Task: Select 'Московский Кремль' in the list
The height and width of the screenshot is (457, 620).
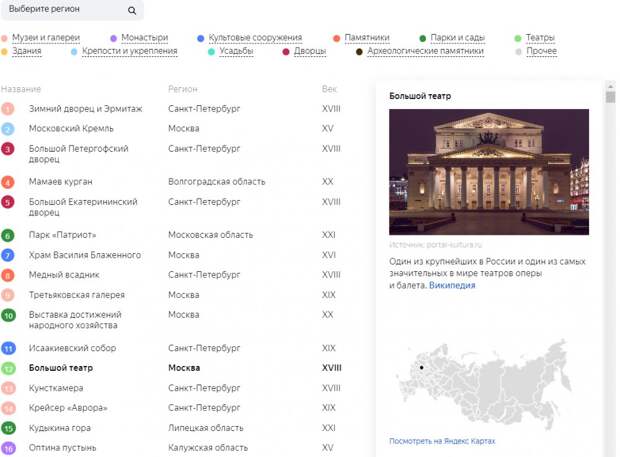Action: (x=71, y=128)
